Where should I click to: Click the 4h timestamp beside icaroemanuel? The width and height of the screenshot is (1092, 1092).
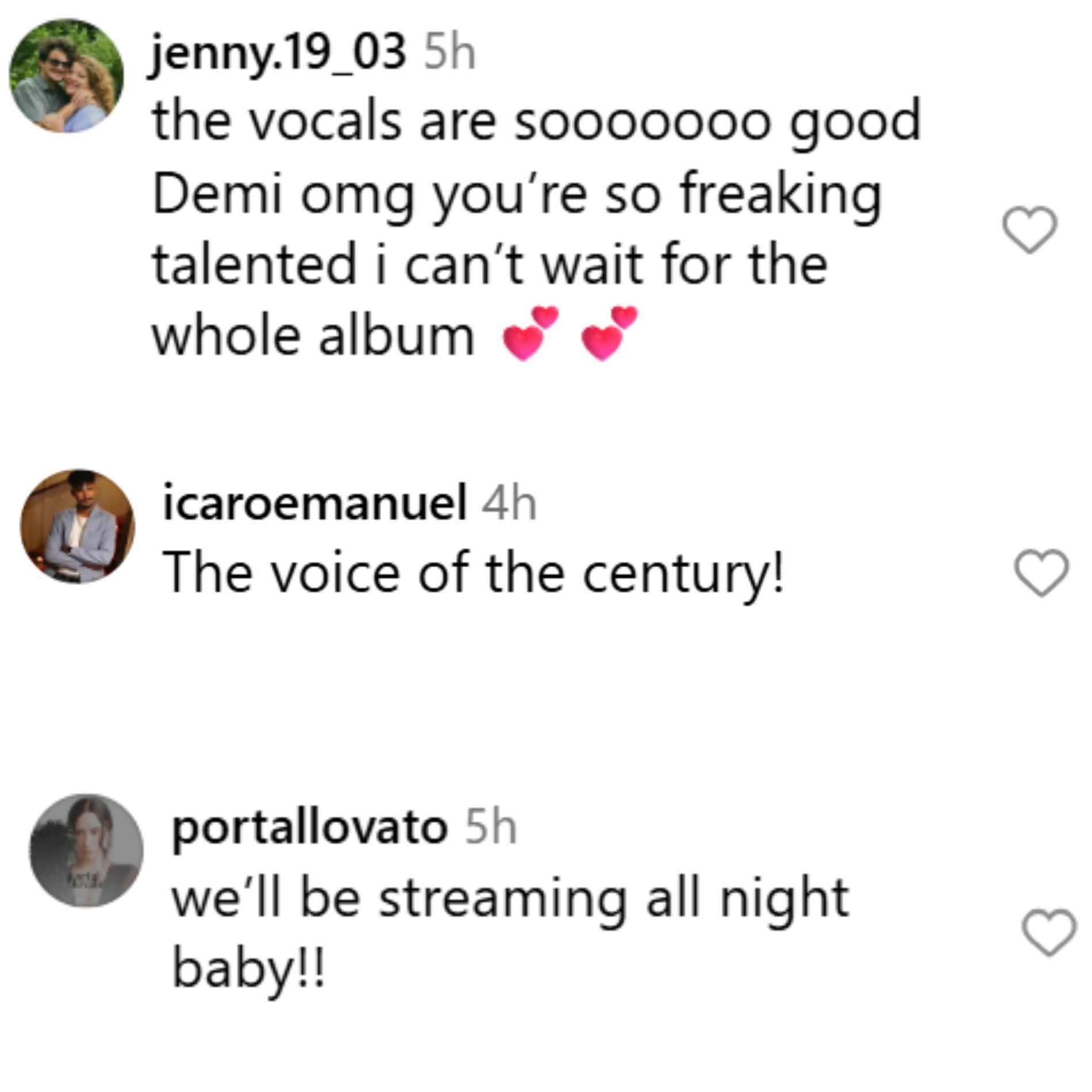pyautogui.click(x=509, y=503)
